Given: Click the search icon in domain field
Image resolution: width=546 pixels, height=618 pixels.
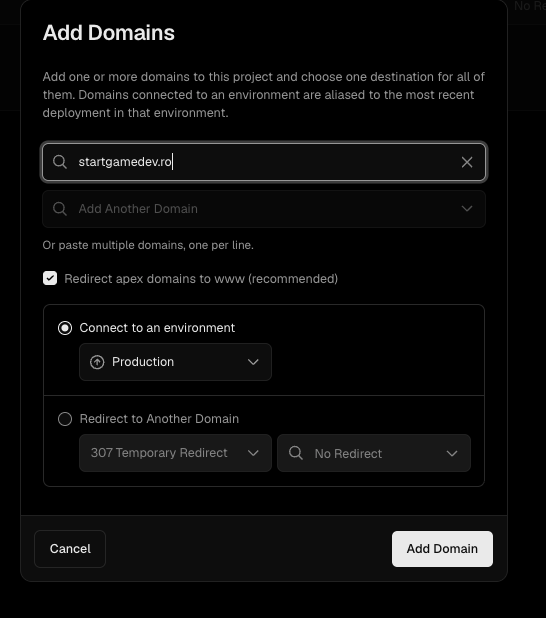Looking at the screenshot, I should tap(60, 162).
